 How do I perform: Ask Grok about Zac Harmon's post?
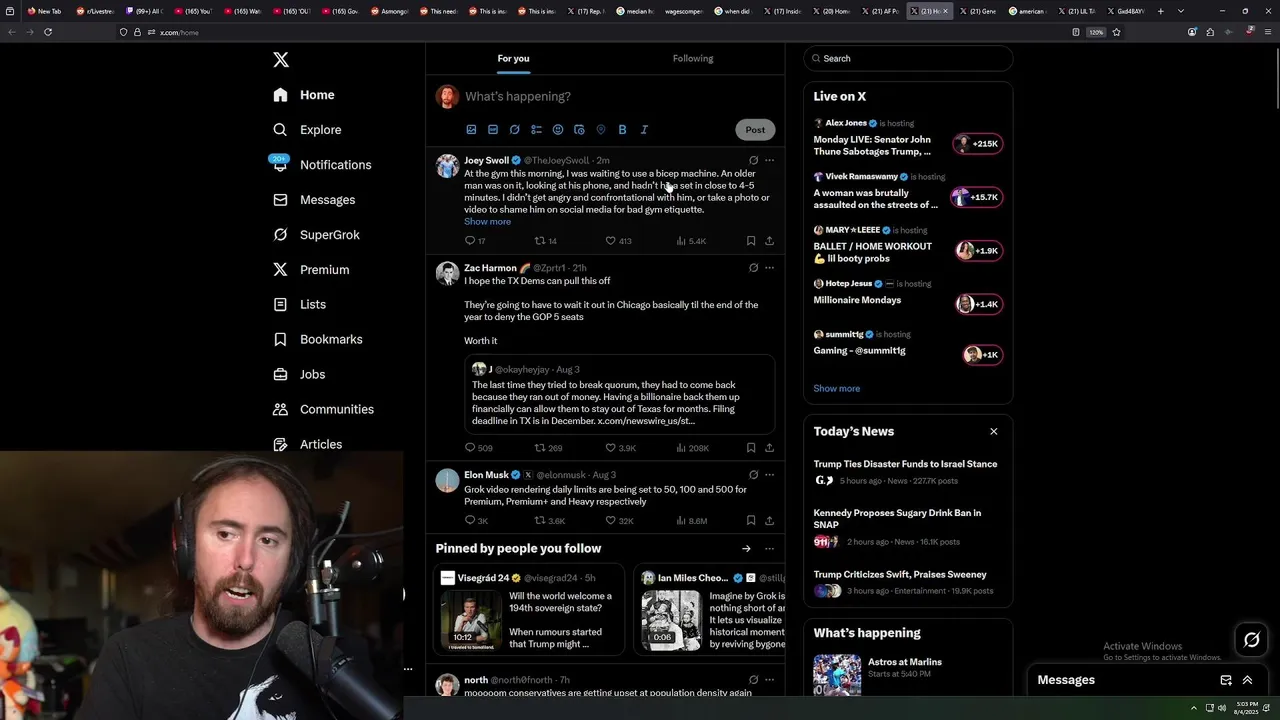point(753,268)
